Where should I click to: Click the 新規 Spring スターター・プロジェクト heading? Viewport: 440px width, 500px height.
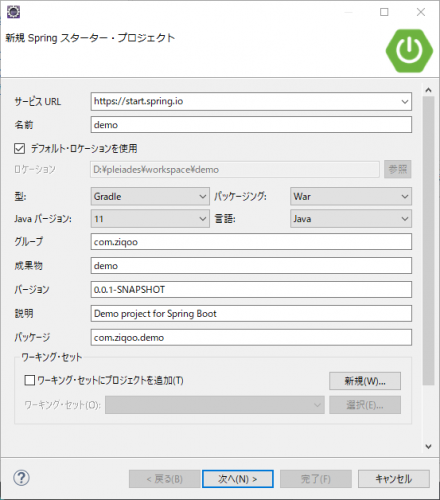point(90,38)
